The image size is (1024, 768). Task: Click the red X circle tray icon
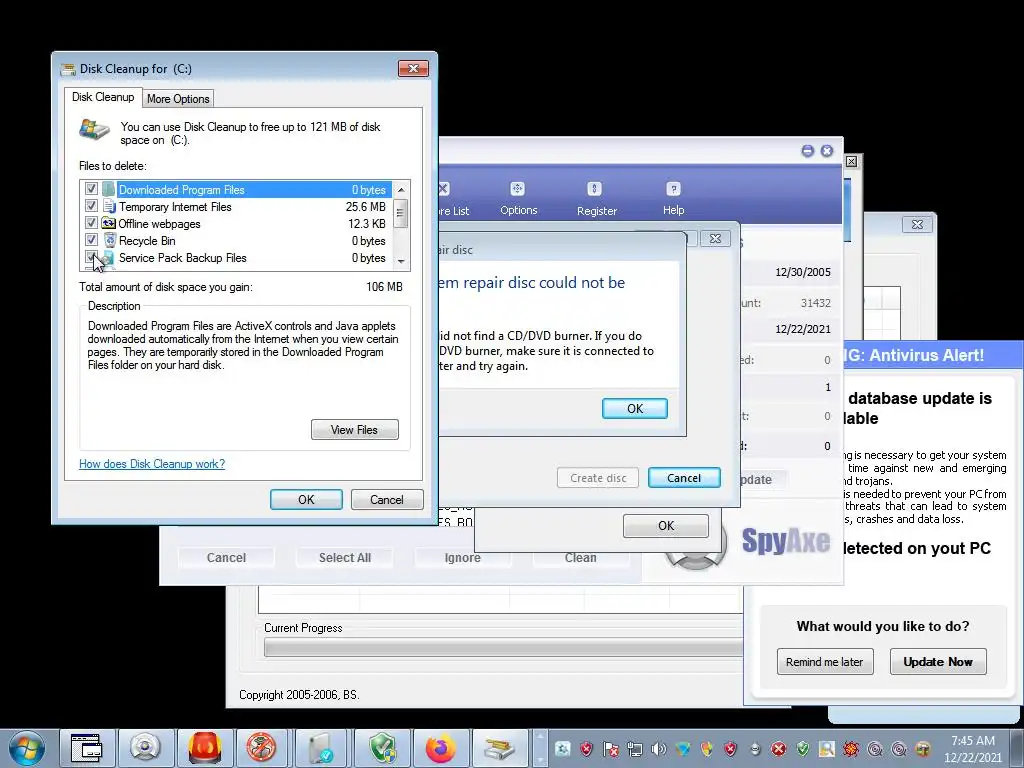[x=778, y=749]
